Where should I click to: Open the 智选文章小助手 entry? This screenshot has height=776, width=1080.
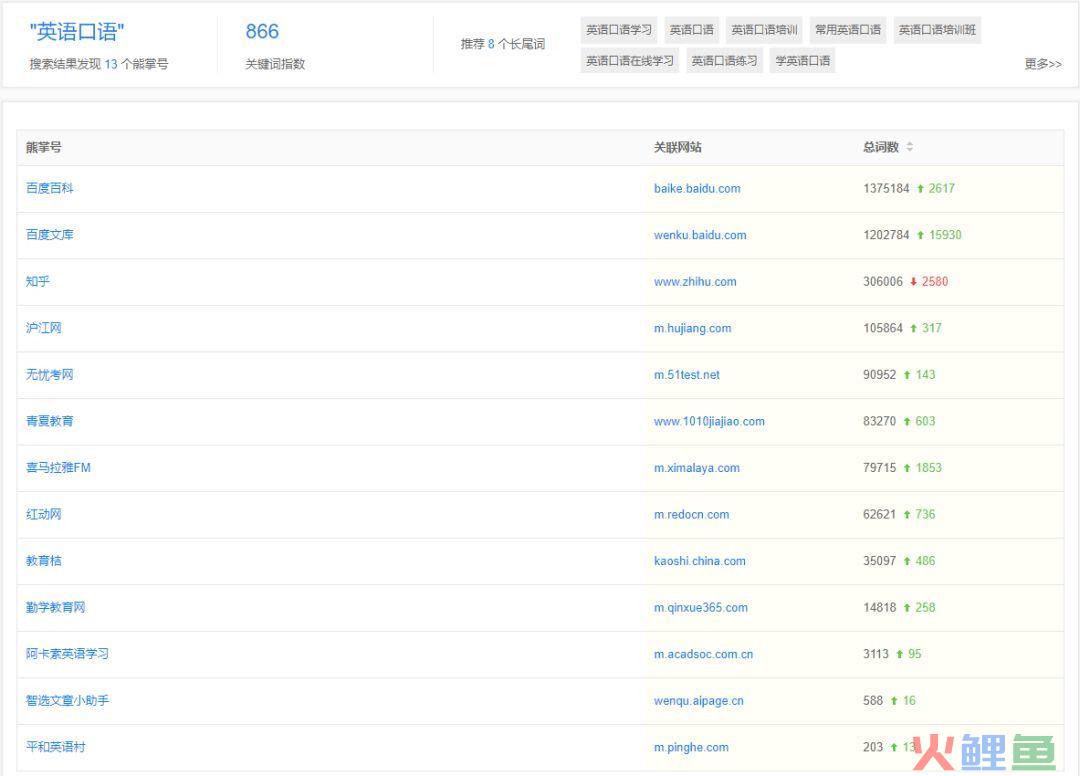[68, 700]
